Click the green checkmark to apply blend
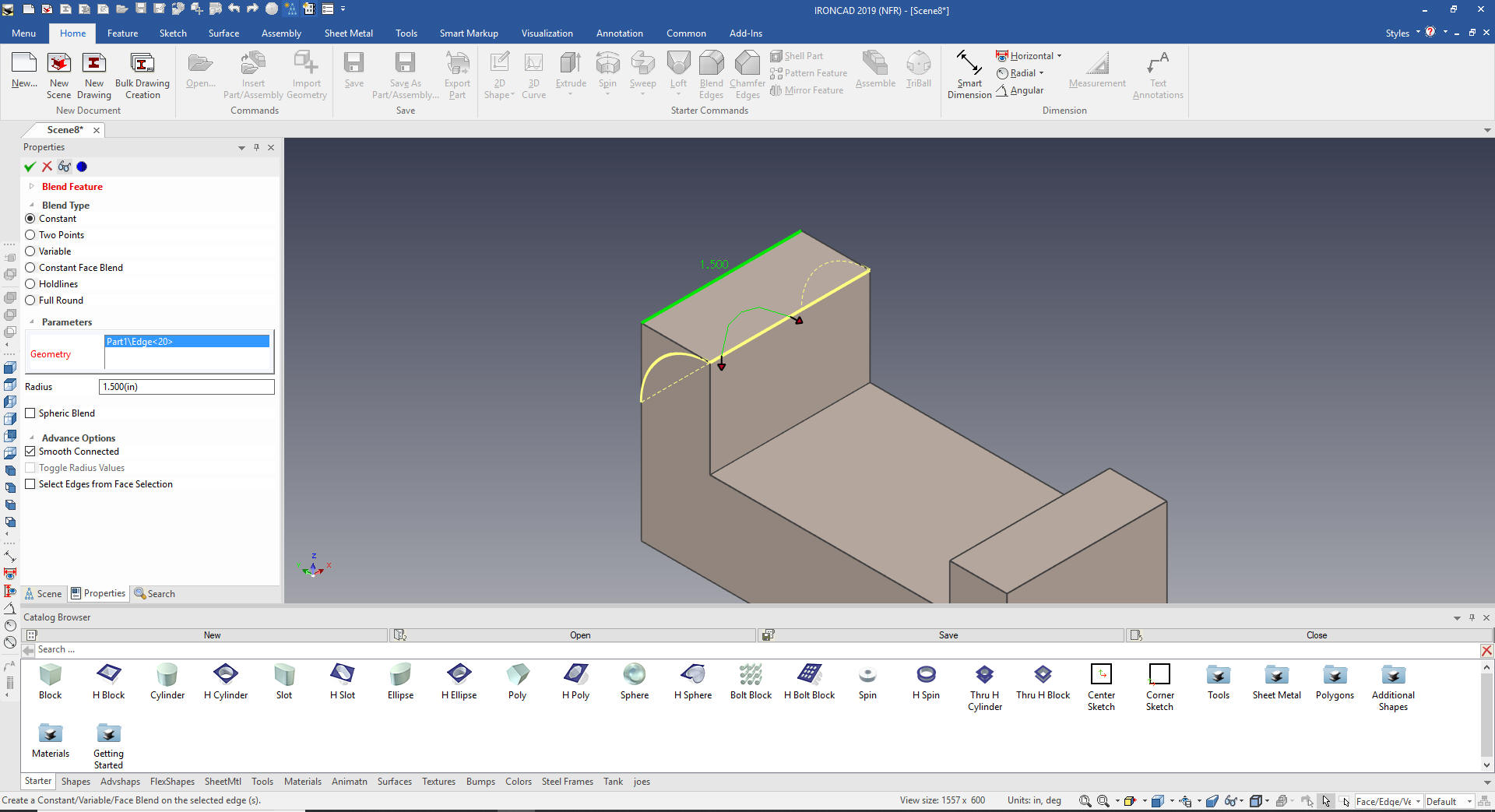The height and width of the screenshot is (812, 1495). click(x=30, y=167)
